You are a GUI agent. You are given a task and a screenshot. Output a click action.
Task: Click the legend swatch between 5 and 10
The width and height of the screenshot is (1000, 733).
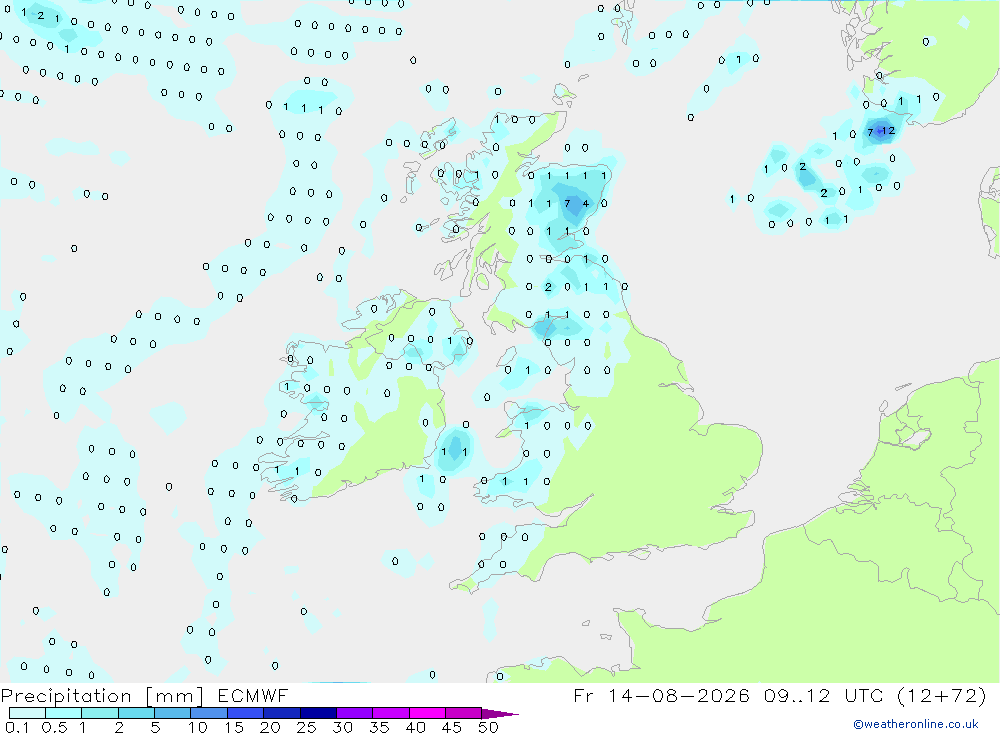point(173,713)
